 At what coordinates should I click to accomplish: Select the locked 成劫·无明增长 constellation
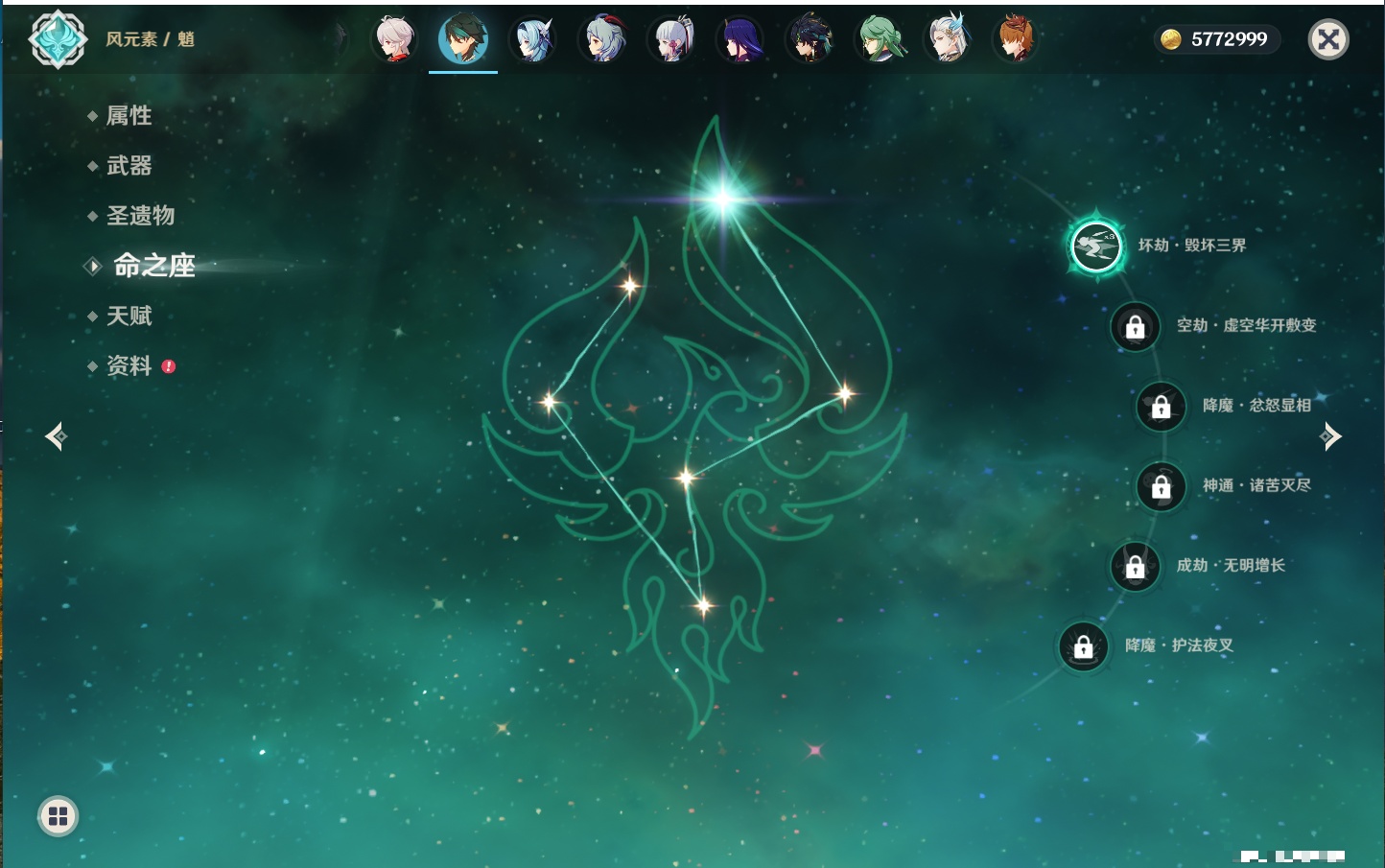[1135, 566]
